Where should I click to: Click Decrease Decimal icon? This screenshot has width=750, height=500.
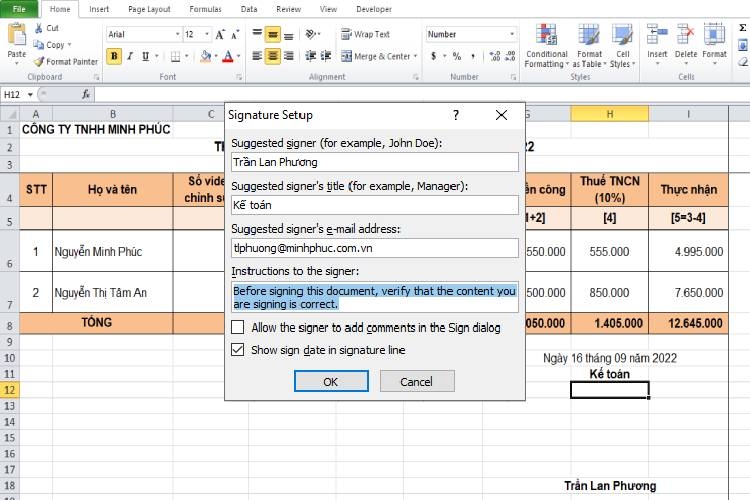pos(510,56)
